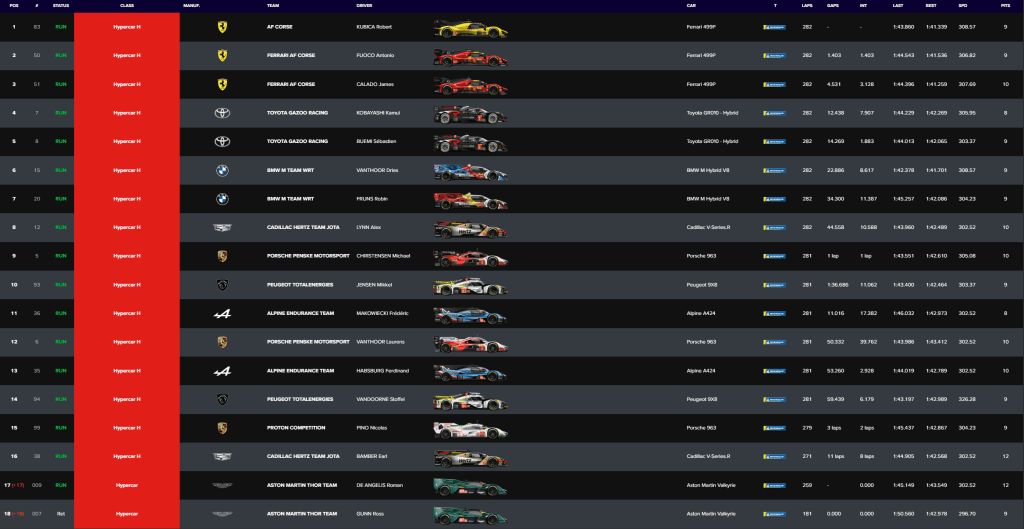
Task: Click the Michelin tyre badge in Makowiecki's row
Action: (775, 313)
